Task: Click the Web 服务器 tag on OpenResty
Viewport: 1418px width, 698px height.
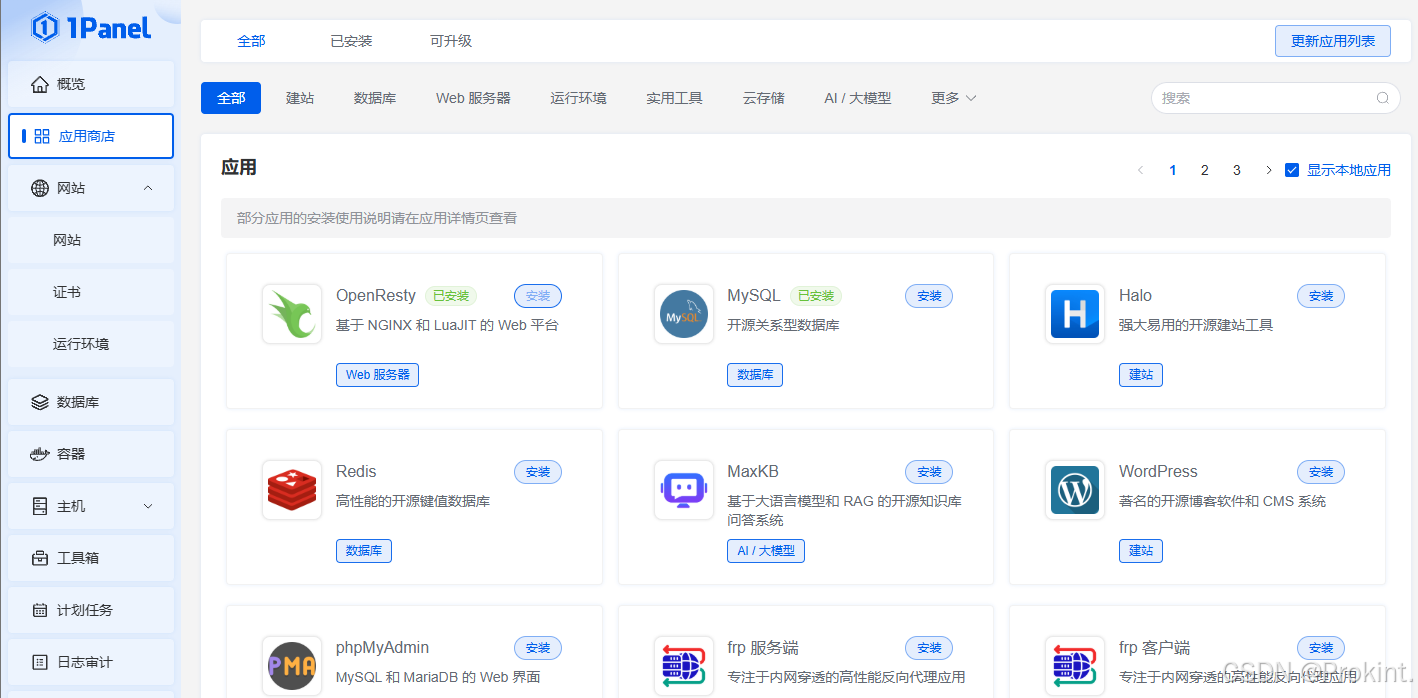Action: [x=377, y=375]
